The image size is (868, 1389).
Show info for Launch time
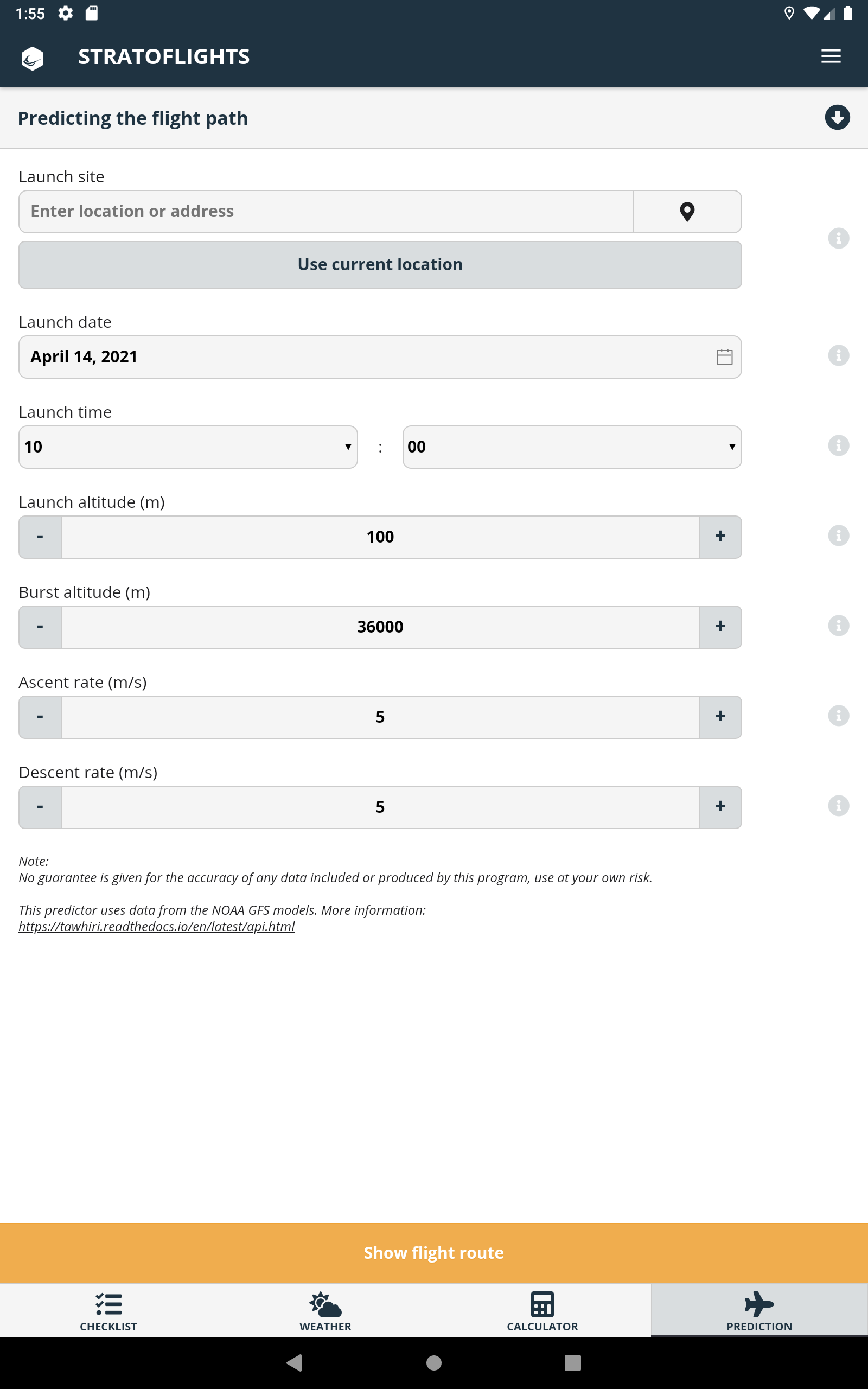coord(838,445)
